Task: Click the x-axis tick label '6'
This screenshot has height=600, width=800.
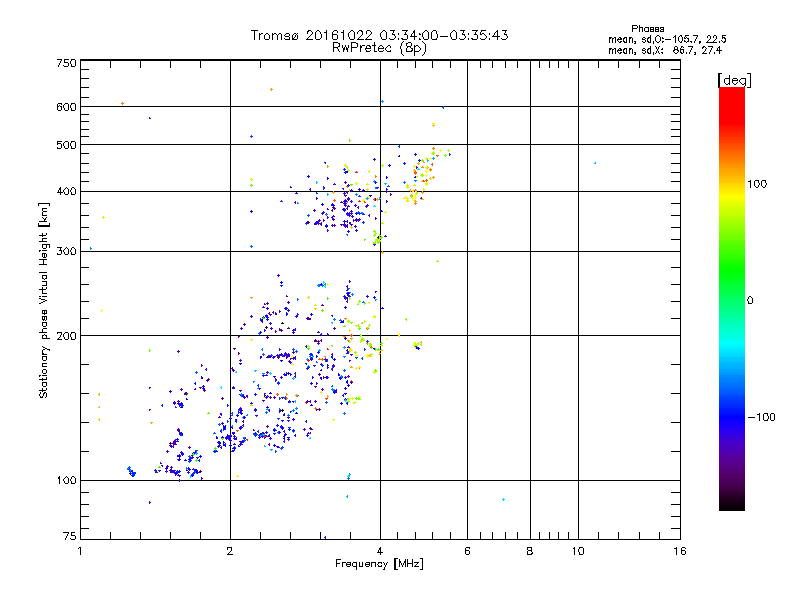Action: (467, 551)
